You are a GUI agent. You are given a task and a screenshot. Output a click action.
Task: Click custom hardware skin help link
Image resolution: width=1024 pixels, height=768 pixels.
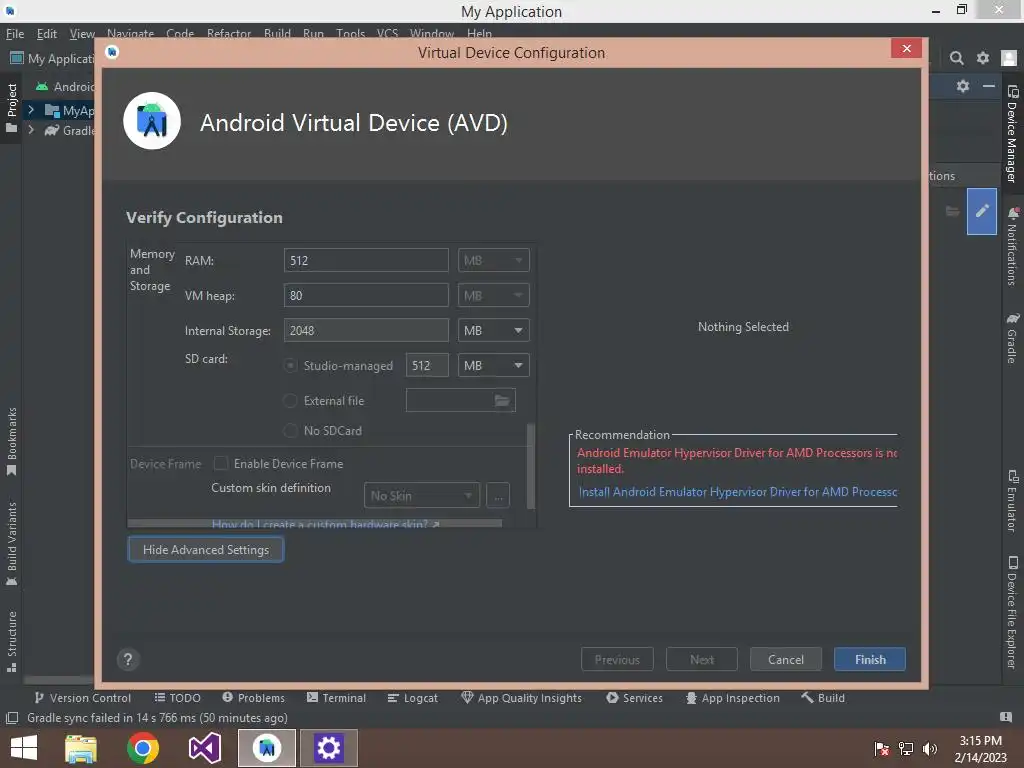tap(325, 524)
